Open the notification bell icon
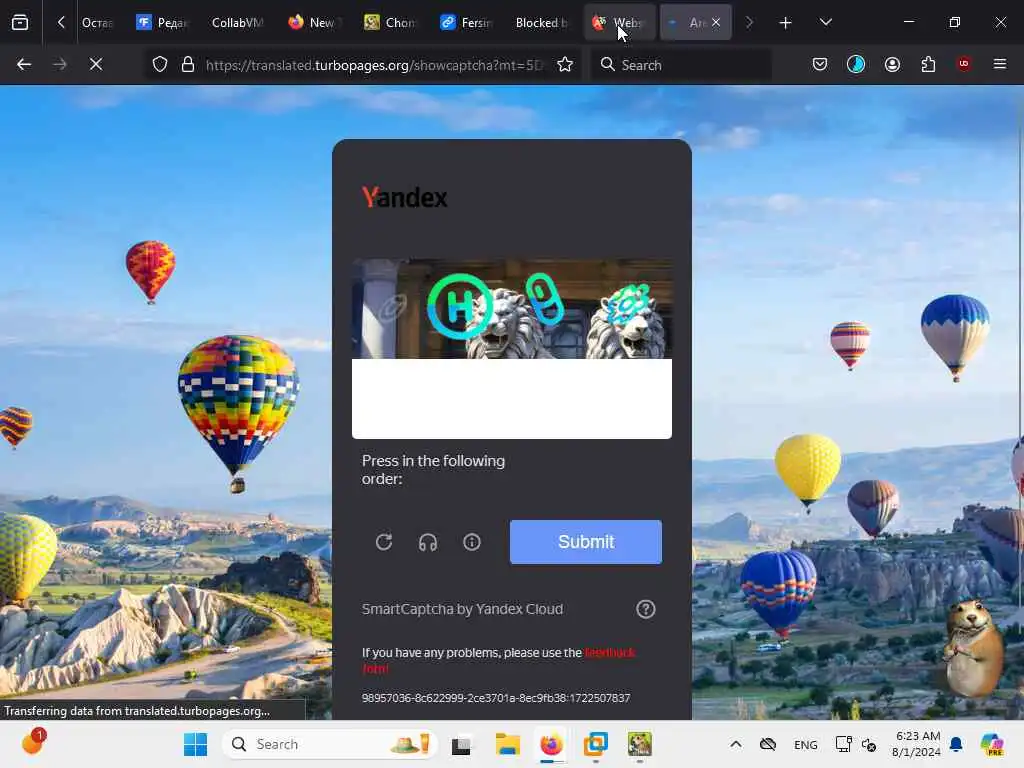1024x768 pixels. (x=956, y=744)
